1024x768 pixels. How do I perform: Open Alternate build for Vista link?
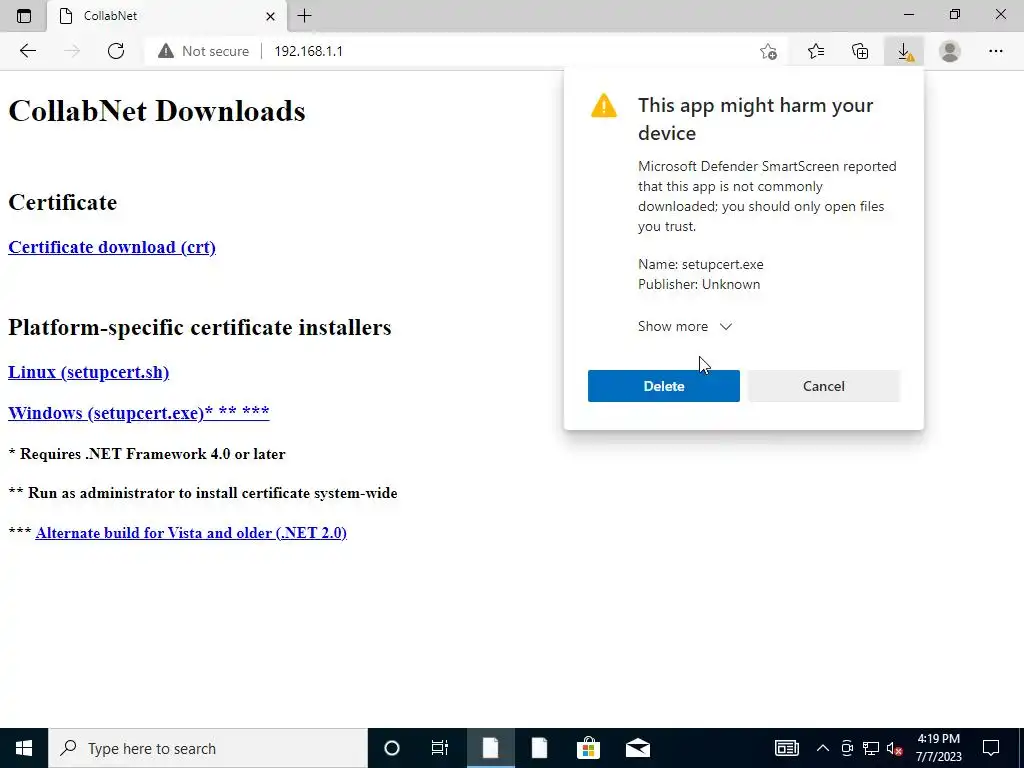[191, 533]
